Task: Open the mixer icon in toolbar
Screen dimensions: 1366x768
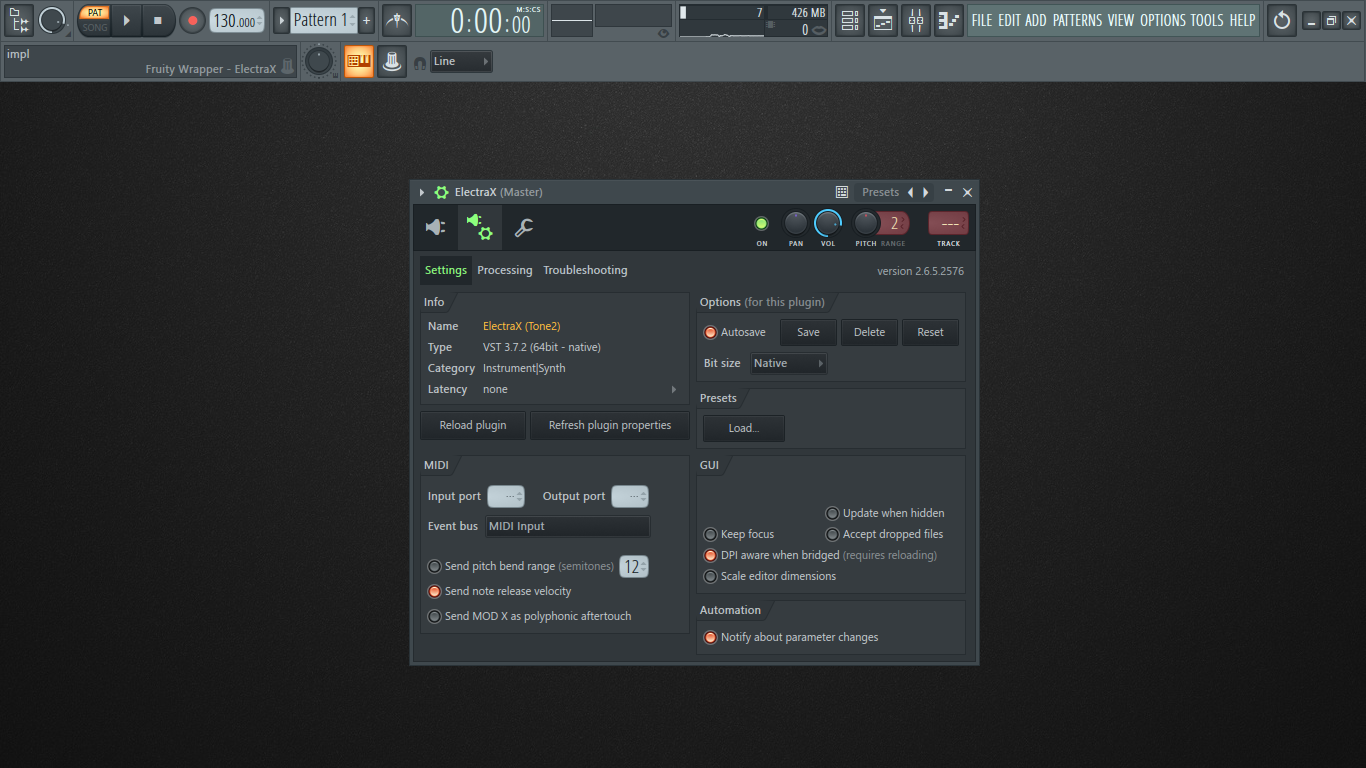Action: (x=916, y=20)
